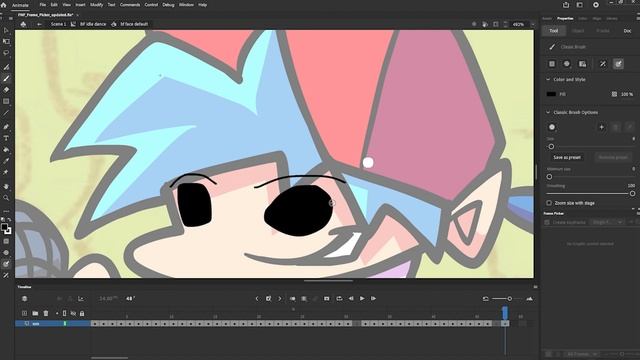This screenshot has height=360, width=640.
Task: Click Save as preset button
Action: coord(567,157)
